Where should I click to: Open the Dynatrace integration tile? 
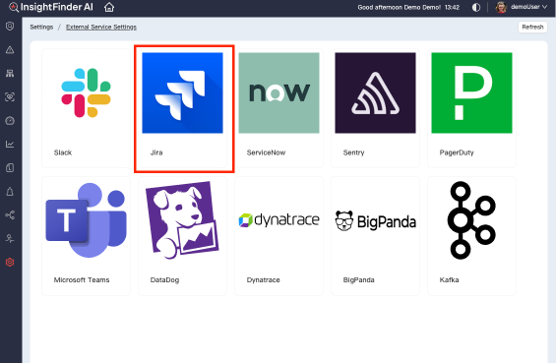(279, 236)
